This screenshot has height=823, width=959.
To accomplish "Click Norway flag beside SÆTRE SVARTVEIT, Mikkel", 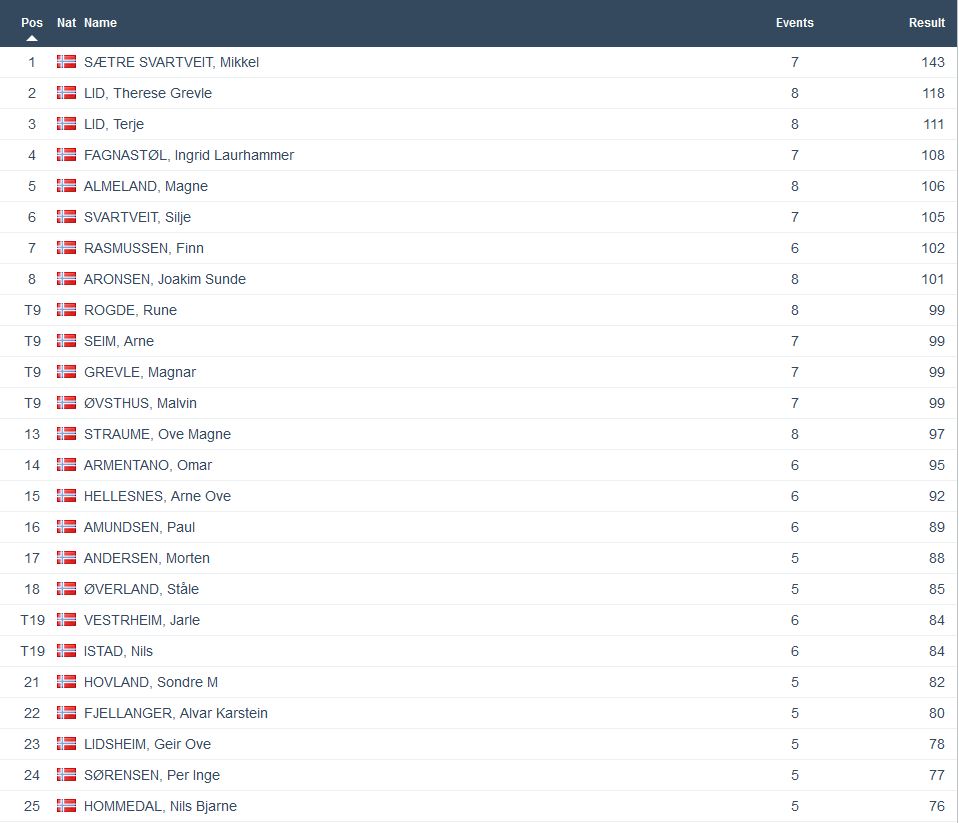I will tap(66, 62).
